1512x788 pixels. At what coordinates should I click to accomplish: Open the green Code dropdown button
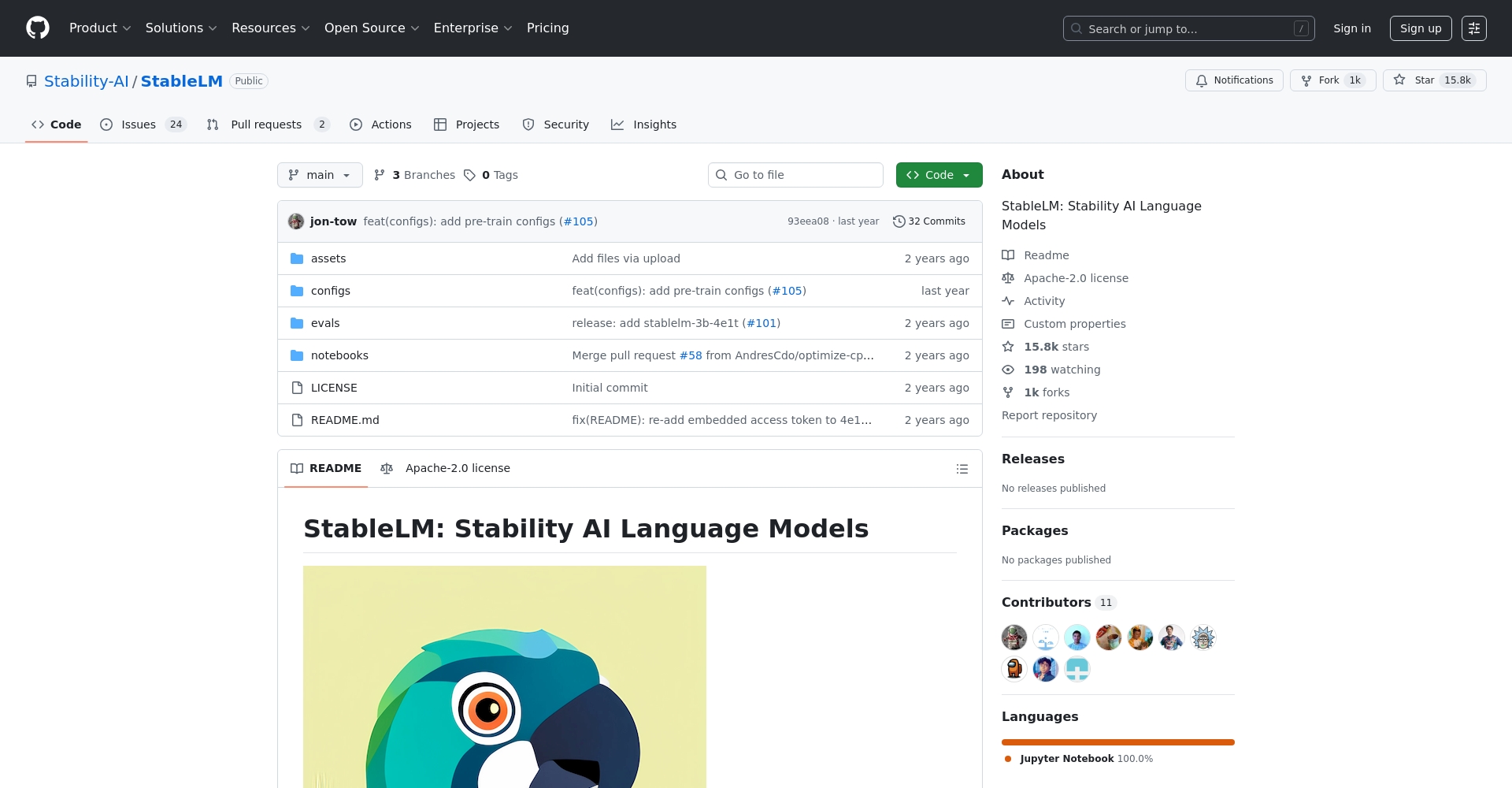click(939, 175)
